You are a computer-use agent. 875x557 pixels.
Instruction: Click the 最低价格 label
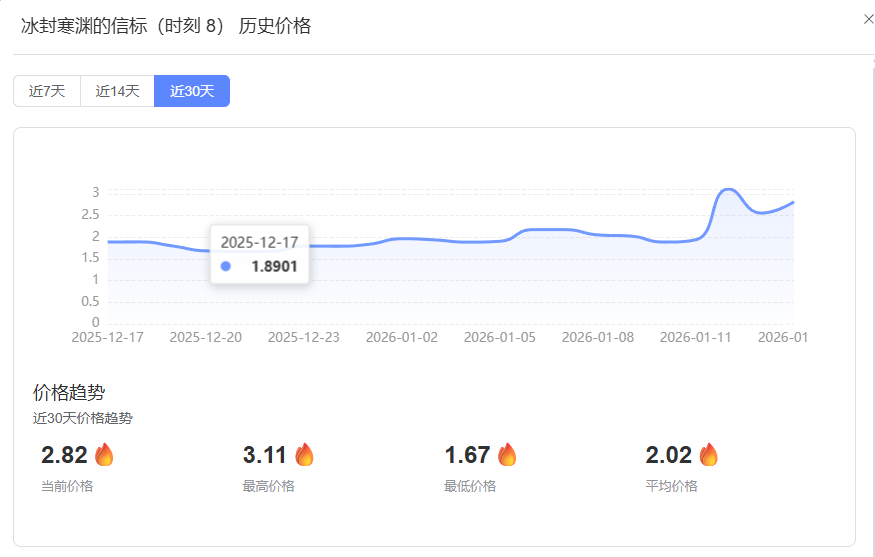[470, 486]
